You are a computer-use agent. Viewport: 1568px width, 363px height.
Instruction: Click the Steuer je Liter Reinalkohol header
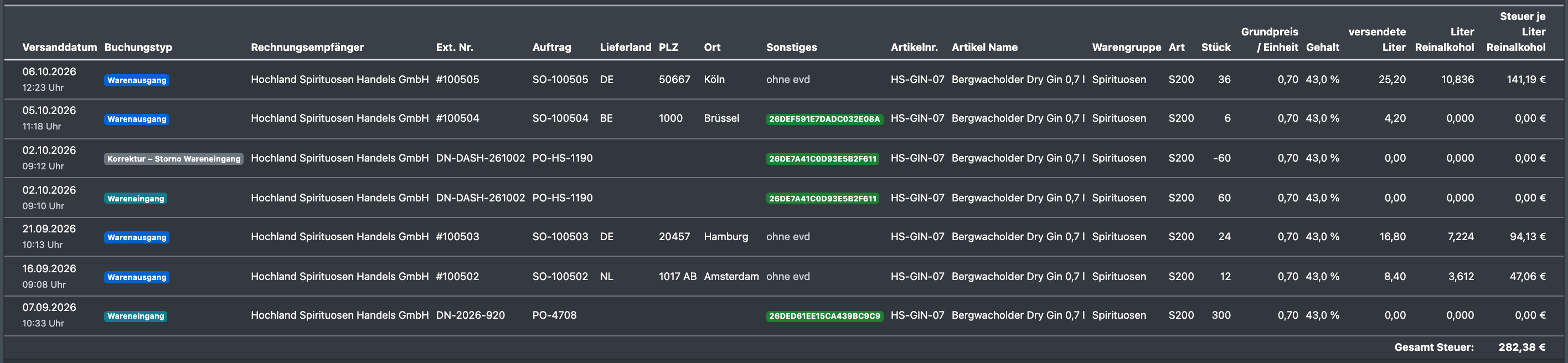1517,32
